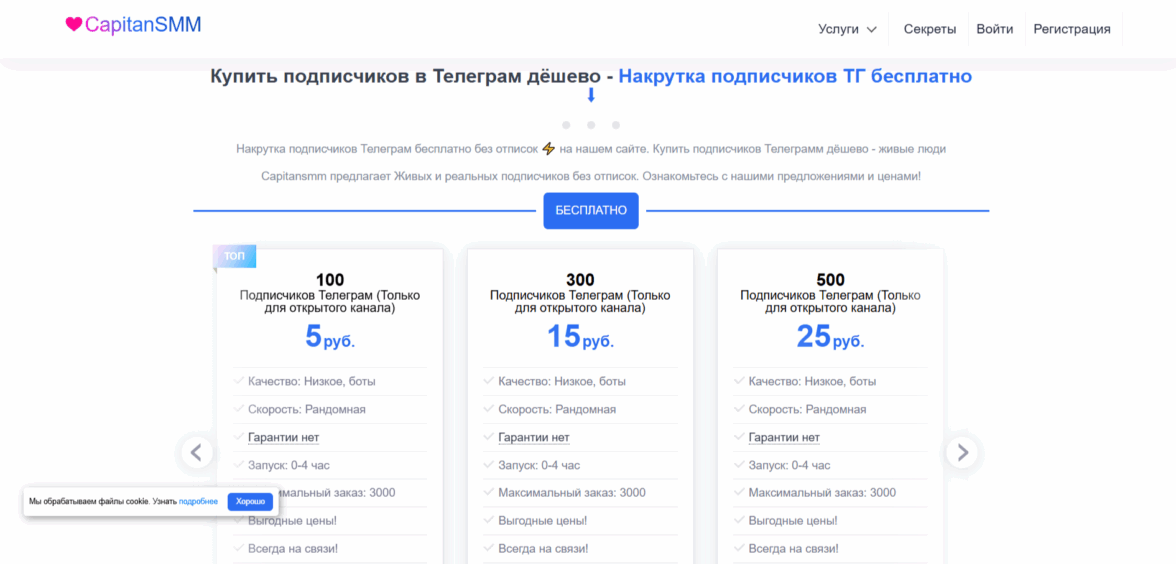This screenshot has width=1176, height=564.
Task: Select the middle carousel dot indicator
Action: tap(591, 125)
